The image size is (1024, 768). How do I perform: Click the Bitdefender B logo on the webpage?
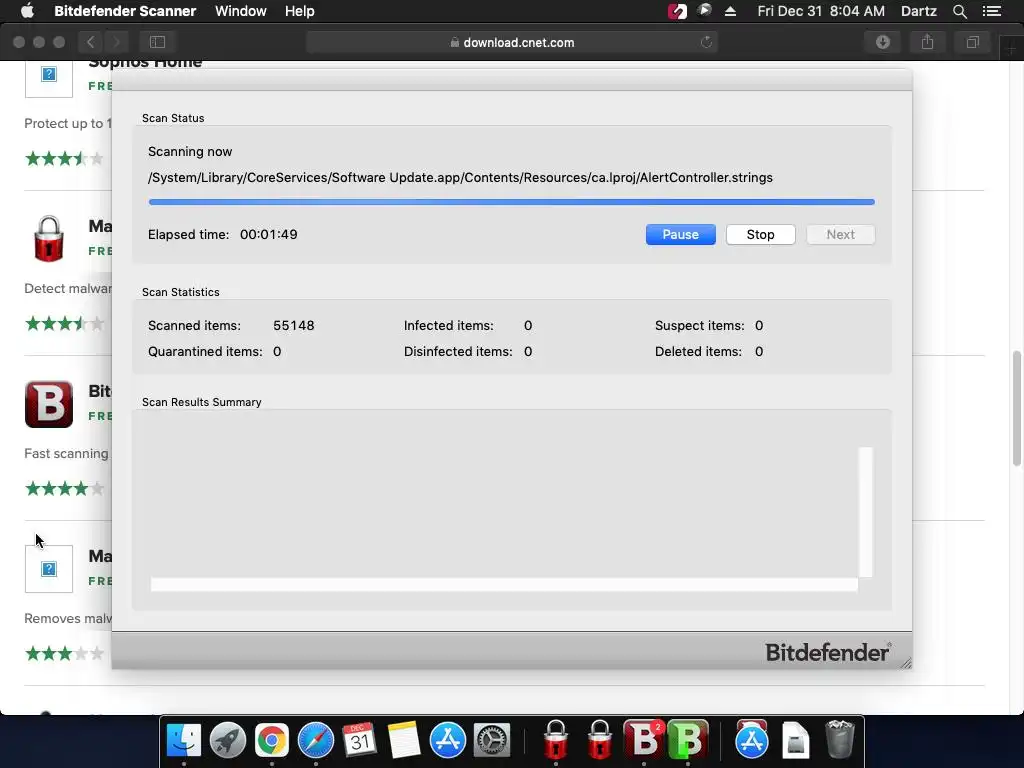(49, 404)
